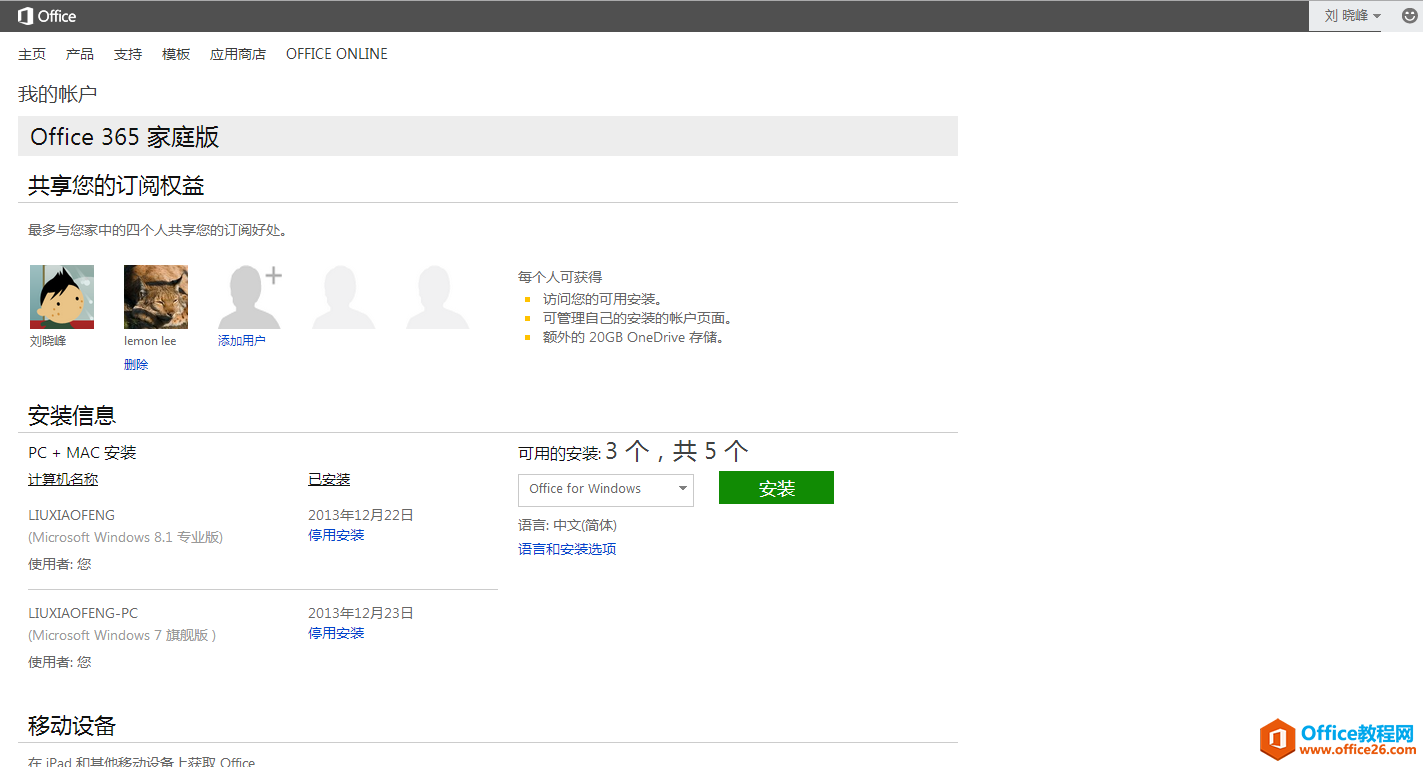
Task: Click lemon lee's cat avatar
Action: pyautogui.click(x=156, y=297)
